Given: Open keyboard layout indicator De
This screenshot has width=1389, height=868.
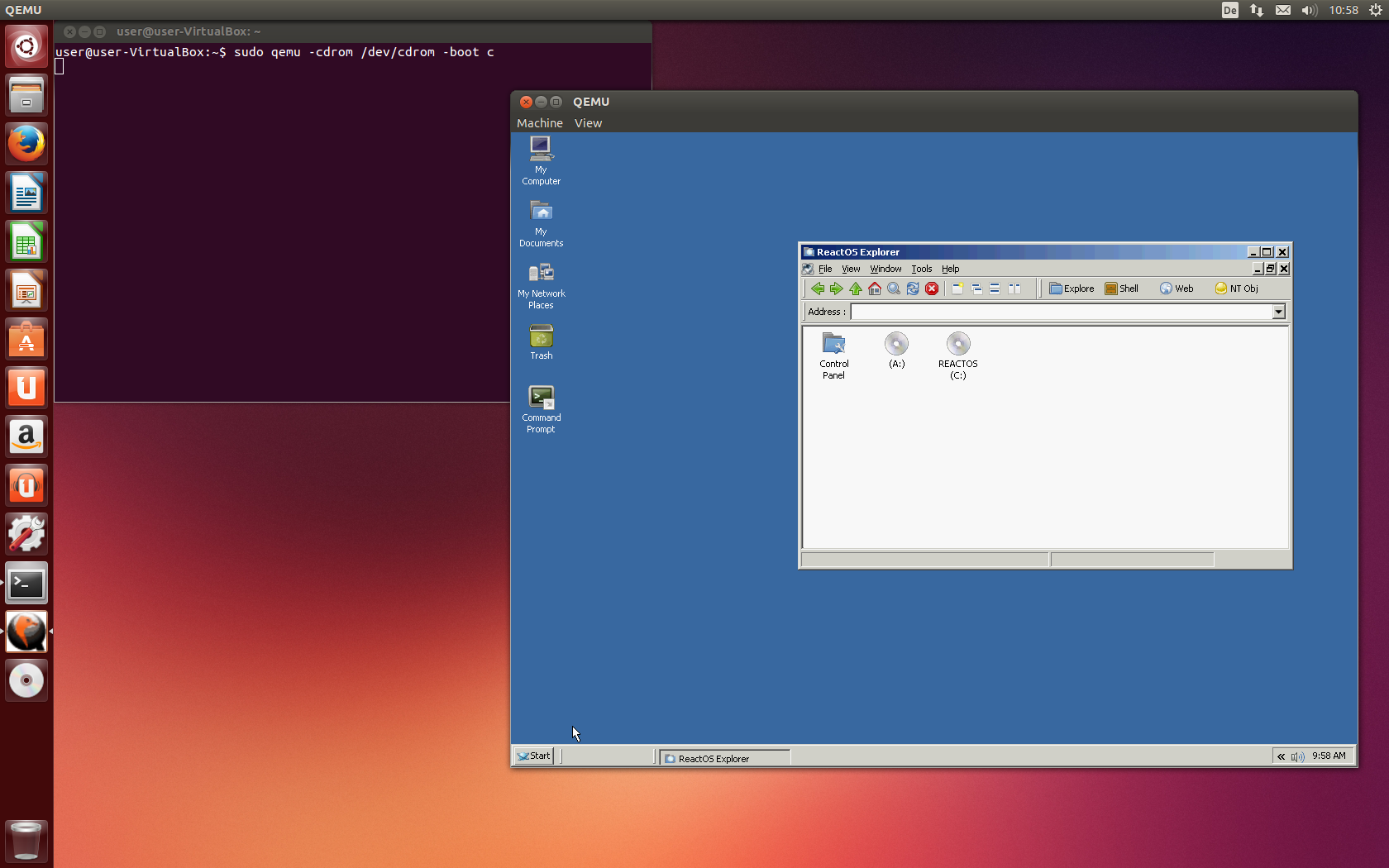Looking at the screenshot, I should click(1230, 10).
